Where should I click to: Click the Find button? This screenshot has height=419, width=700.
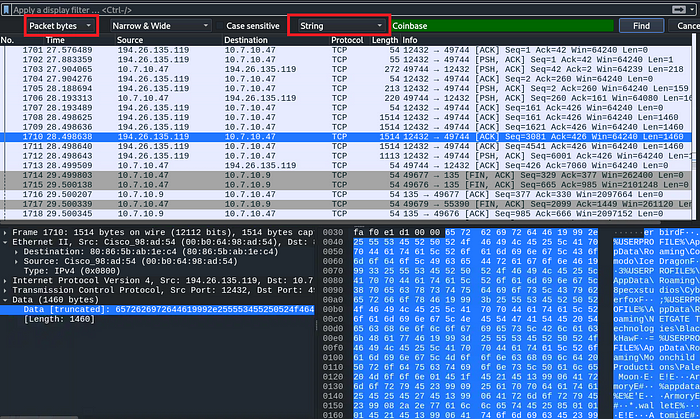click(641, 26)
